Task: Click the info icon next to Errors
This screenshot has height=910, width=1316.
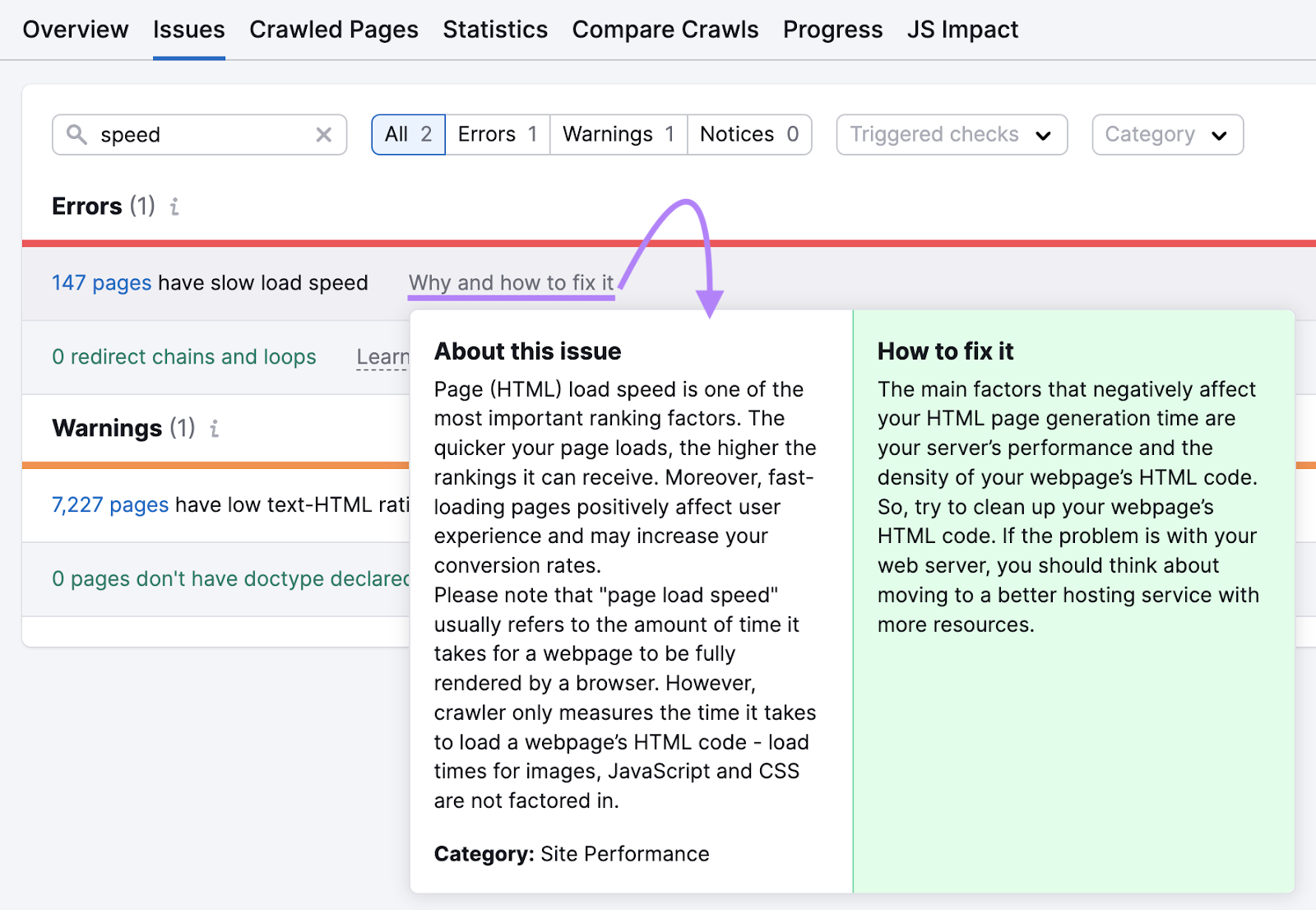Action: coord(174,207)
